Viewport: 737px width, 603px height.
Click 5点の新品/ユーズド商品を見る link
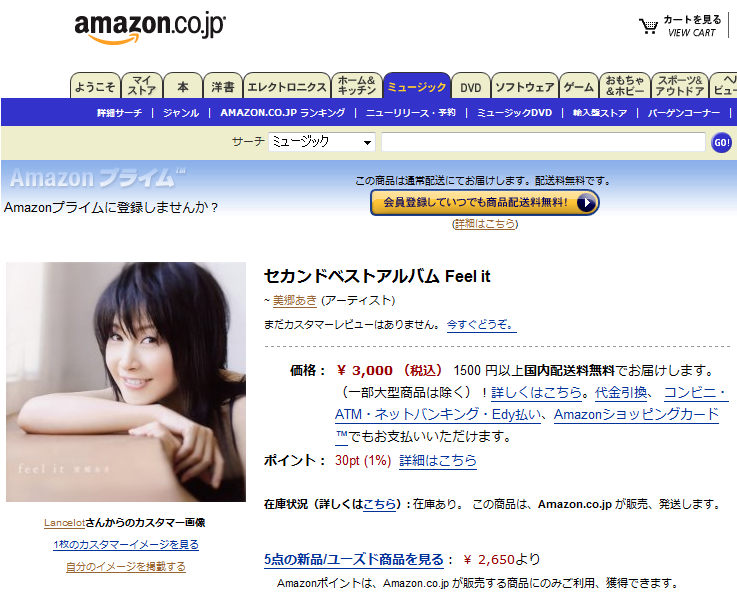(x=354, y=559)
